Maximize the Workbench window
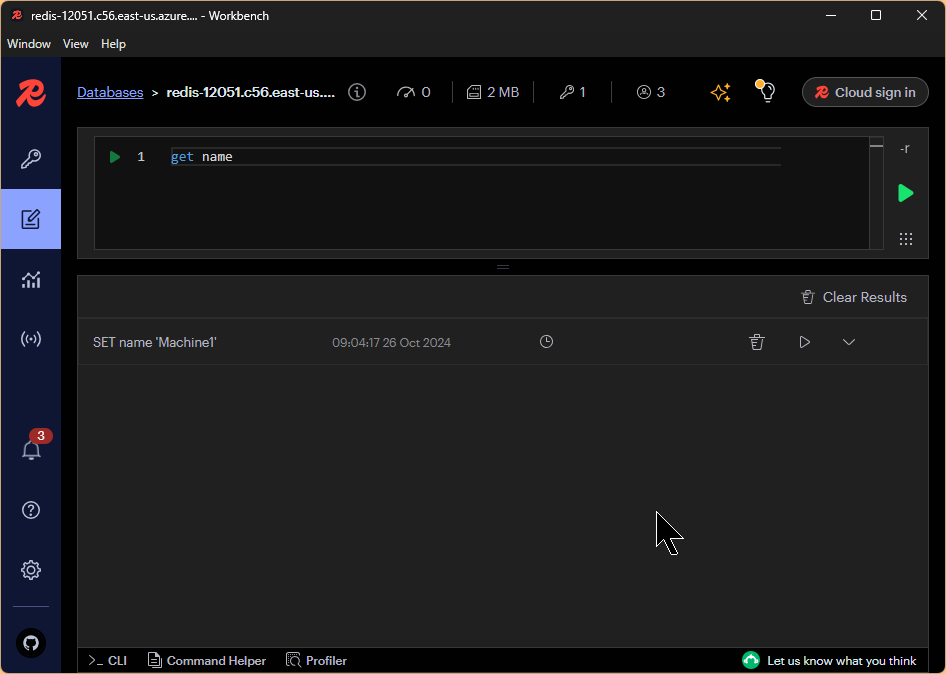The image size is (946, 674). click(876, 16)
